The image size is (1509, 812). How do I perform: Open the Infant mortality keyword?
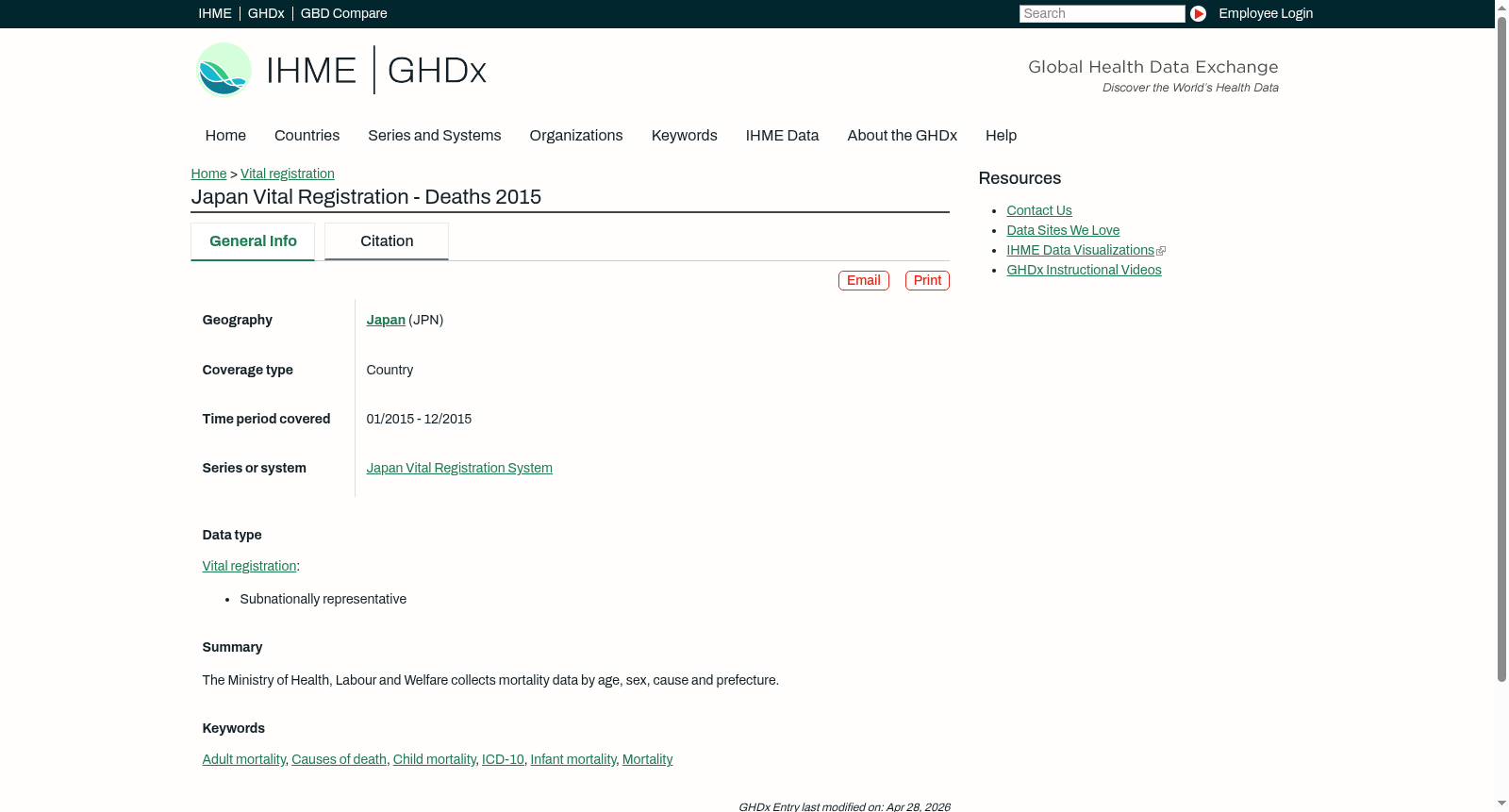[572, 759]
